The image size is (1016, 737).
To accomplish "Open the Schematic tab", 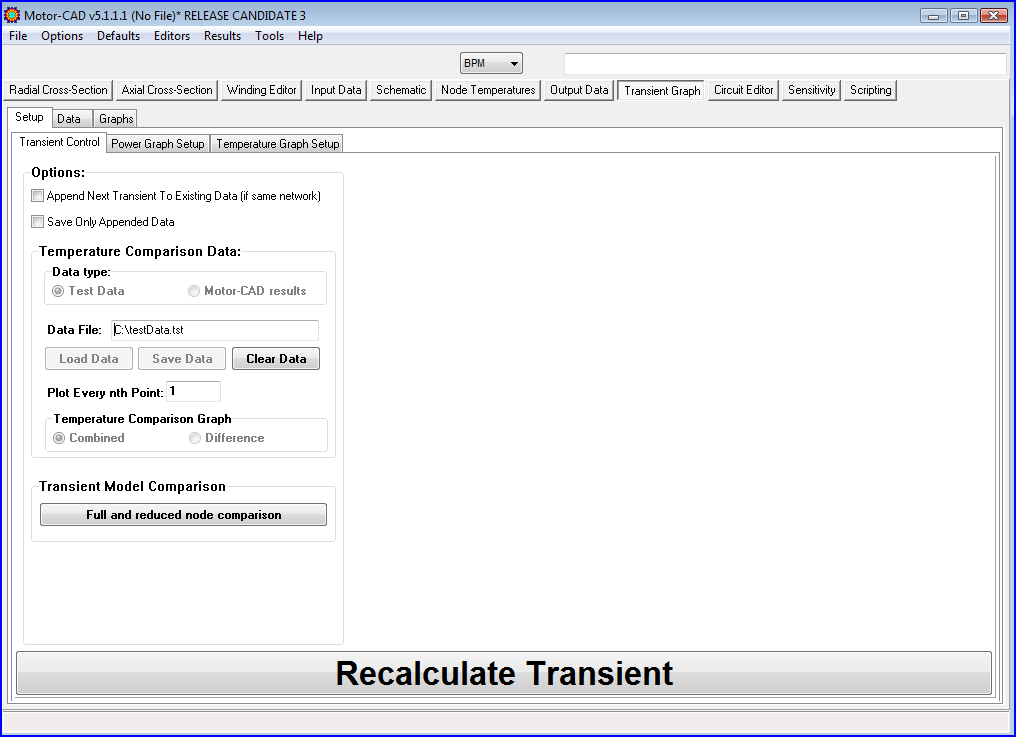I will pyautogui.click(x=401, y=90).
